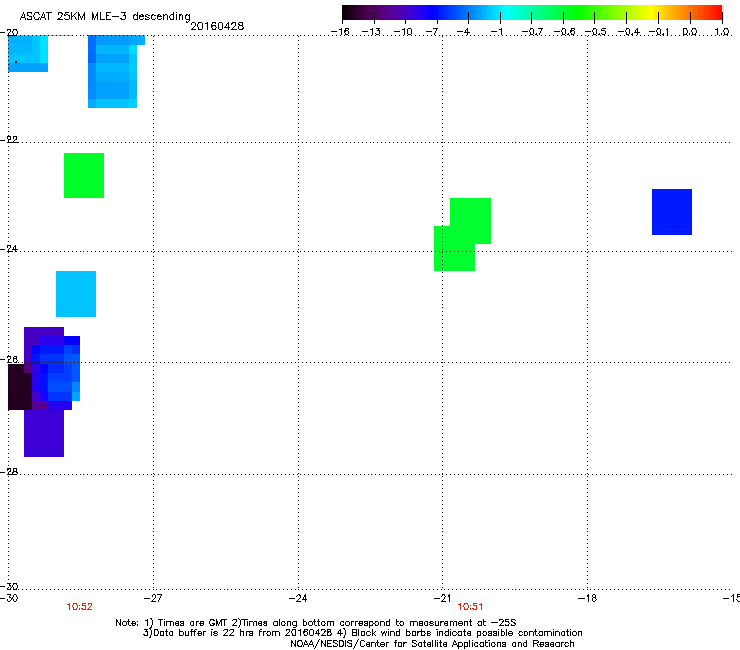Image resolution: width=740 pixels, height=650 pixels.
Task: Click the longitude axis label "-18"
Action: point(587,598)
